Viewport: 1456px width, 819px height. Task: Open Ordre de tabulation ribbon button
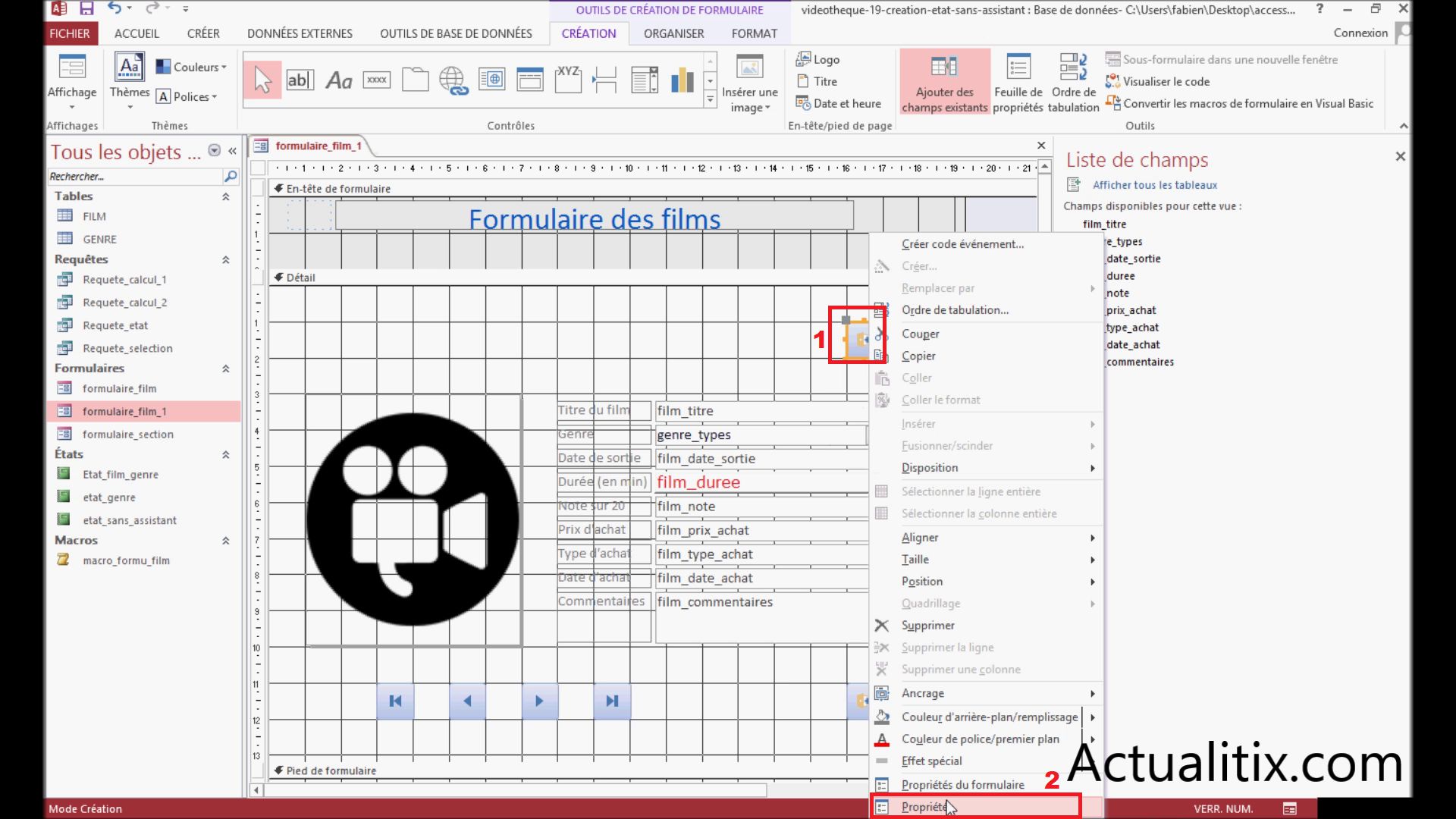point(1074,84)
